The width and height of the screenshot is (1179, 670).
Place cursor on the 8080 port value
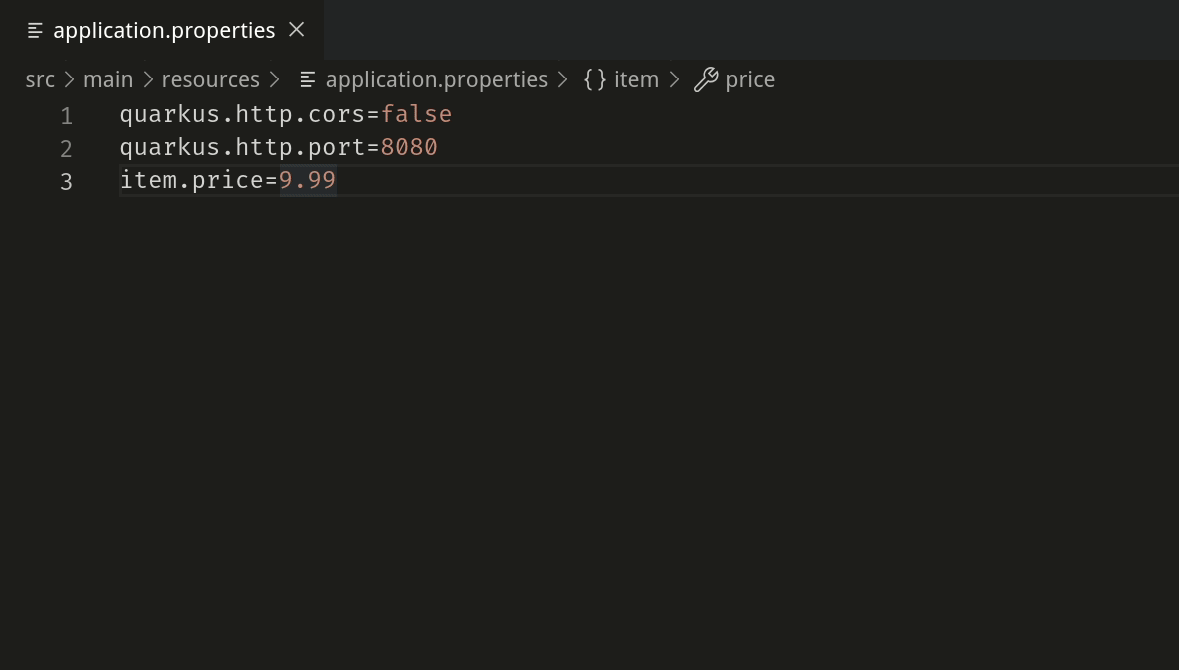point(409,148)
